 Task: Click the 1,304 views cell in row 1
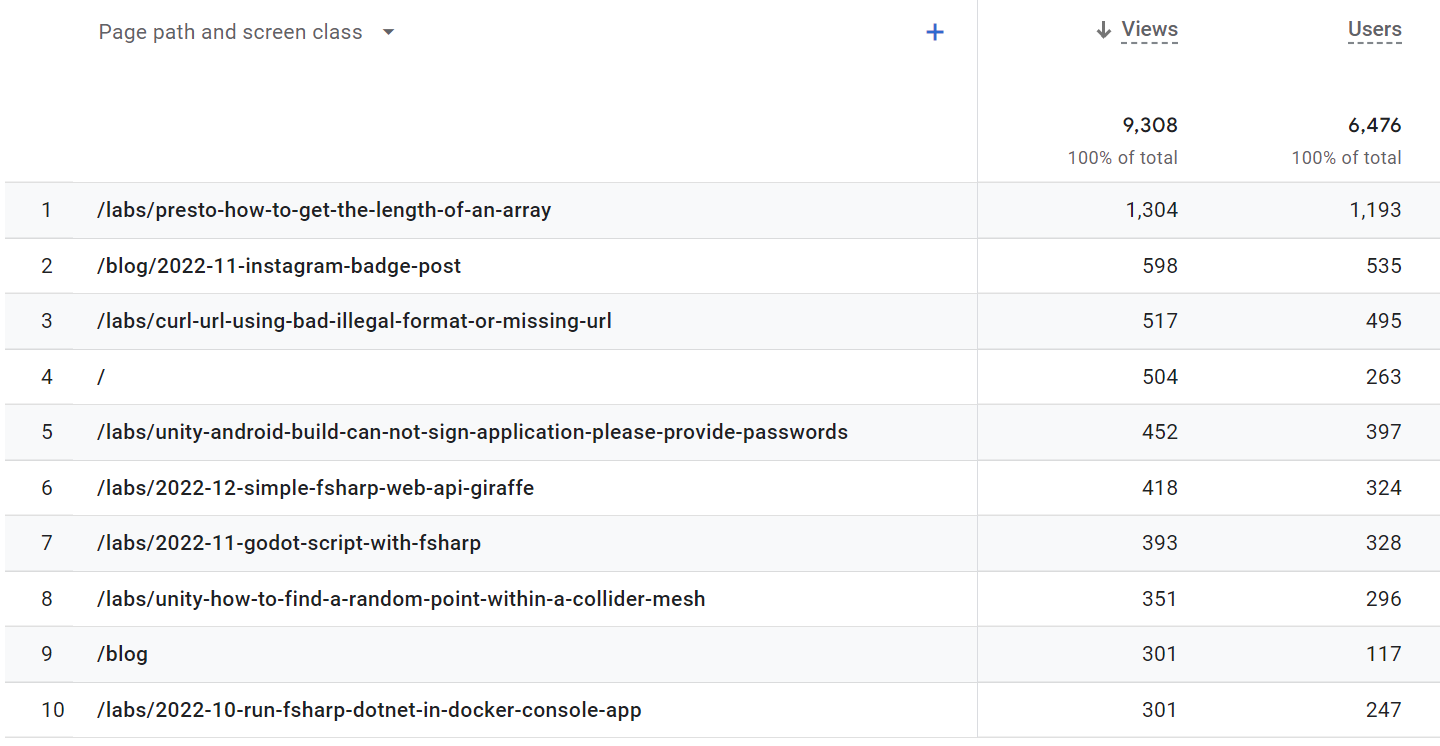(1152, 210)
